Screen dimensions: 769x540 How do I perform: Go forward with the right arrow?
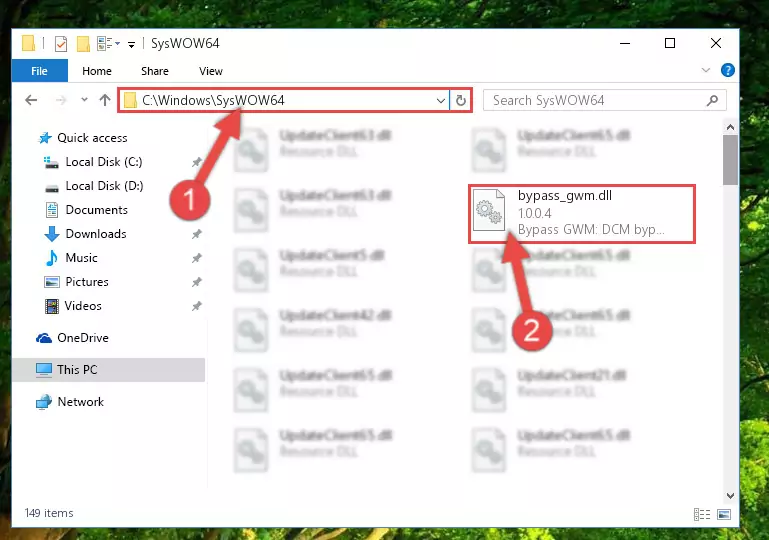[x=61, y=100]
